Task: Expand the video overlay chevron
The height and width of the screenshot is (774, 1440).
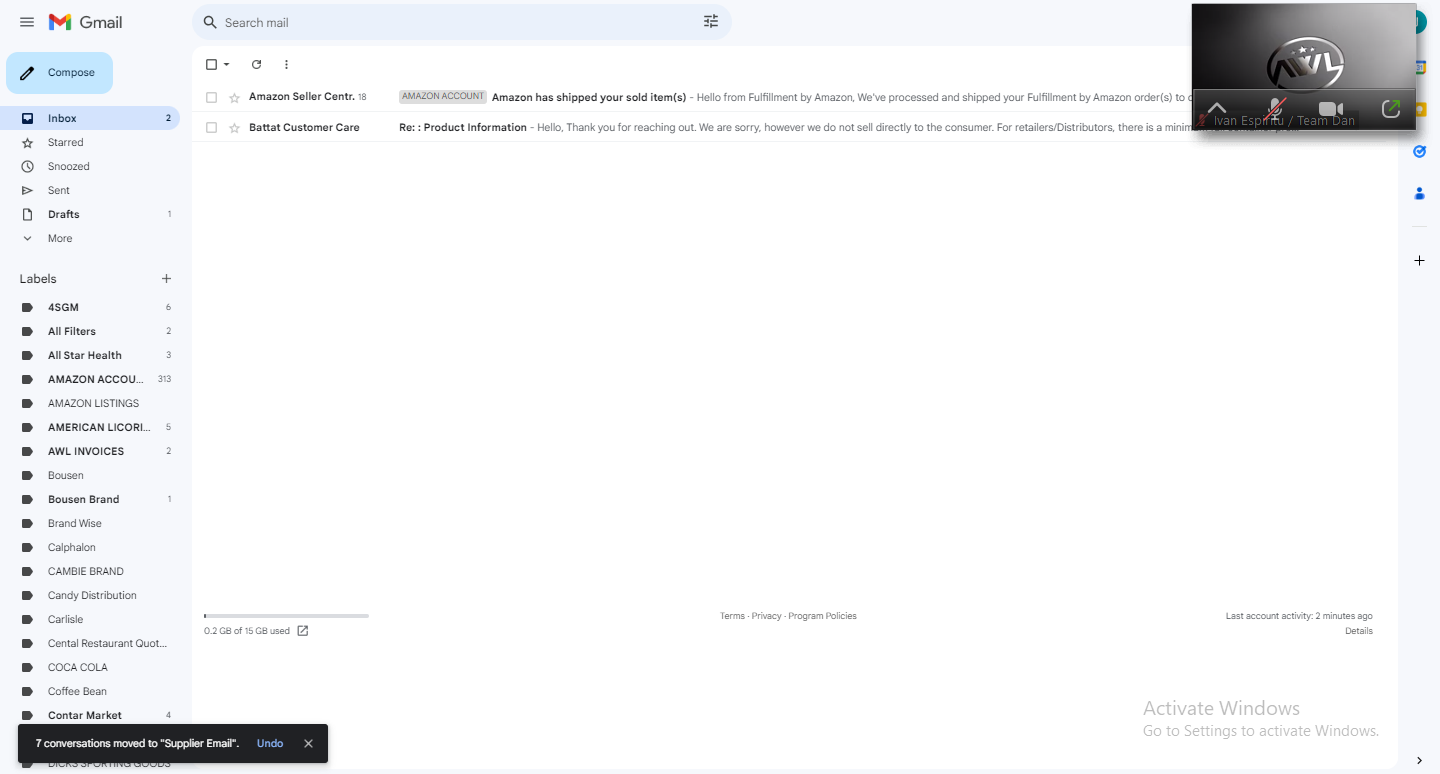Action: (x=1216, y=108)
